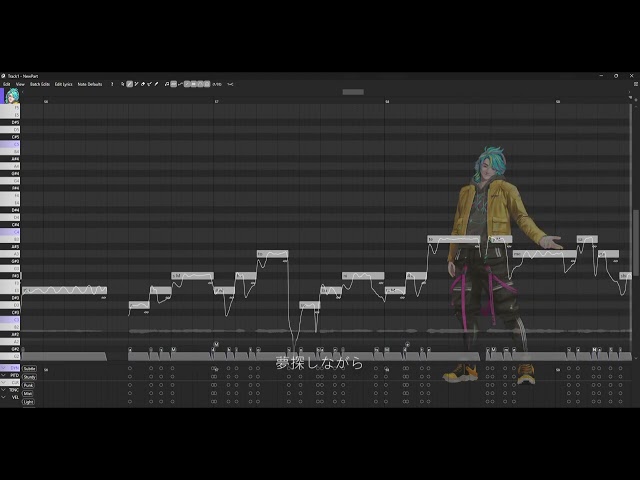Screen dimensions: 640x480
Task: Click the Sturdy voice color button
Action: (29, 377)
